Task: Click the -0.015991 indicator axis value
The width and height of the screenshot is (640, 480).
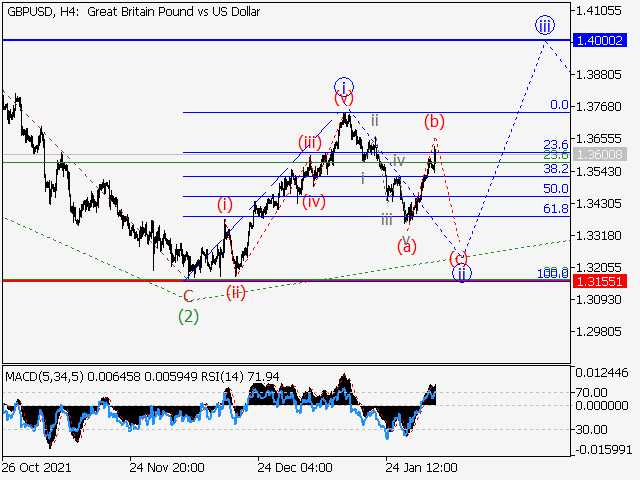Action: coord(604,450)
